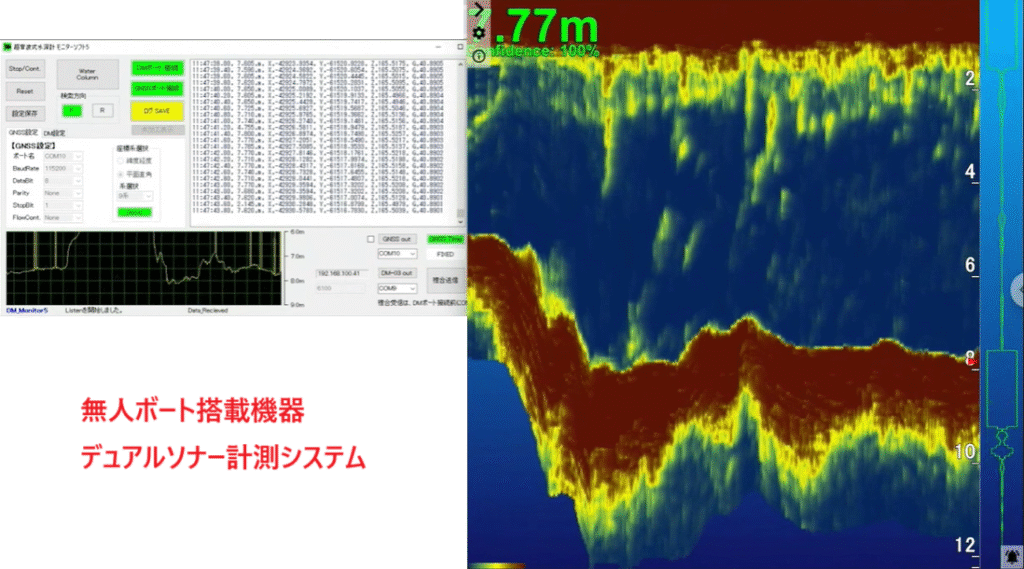The width and height of the screenshot is (1024, 569).
Task: Click the IP address field 192.168.100.41
Action: [337, 273]
